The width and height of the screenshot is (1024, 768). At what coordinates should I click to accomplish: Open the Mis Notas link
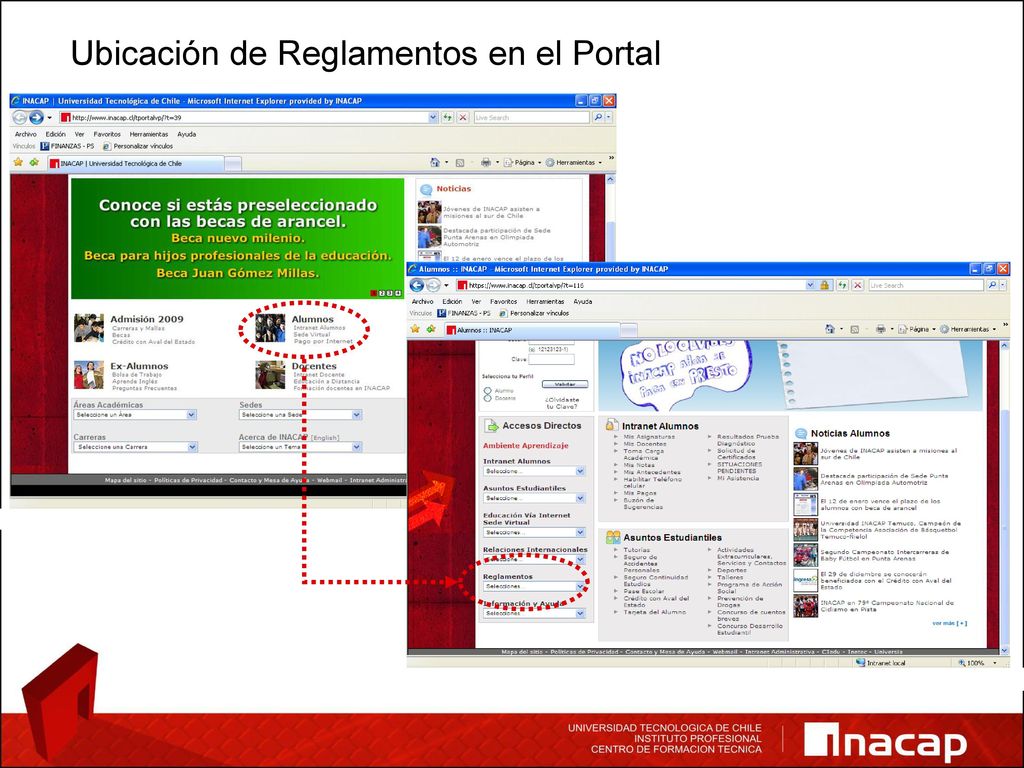point(639,465)
